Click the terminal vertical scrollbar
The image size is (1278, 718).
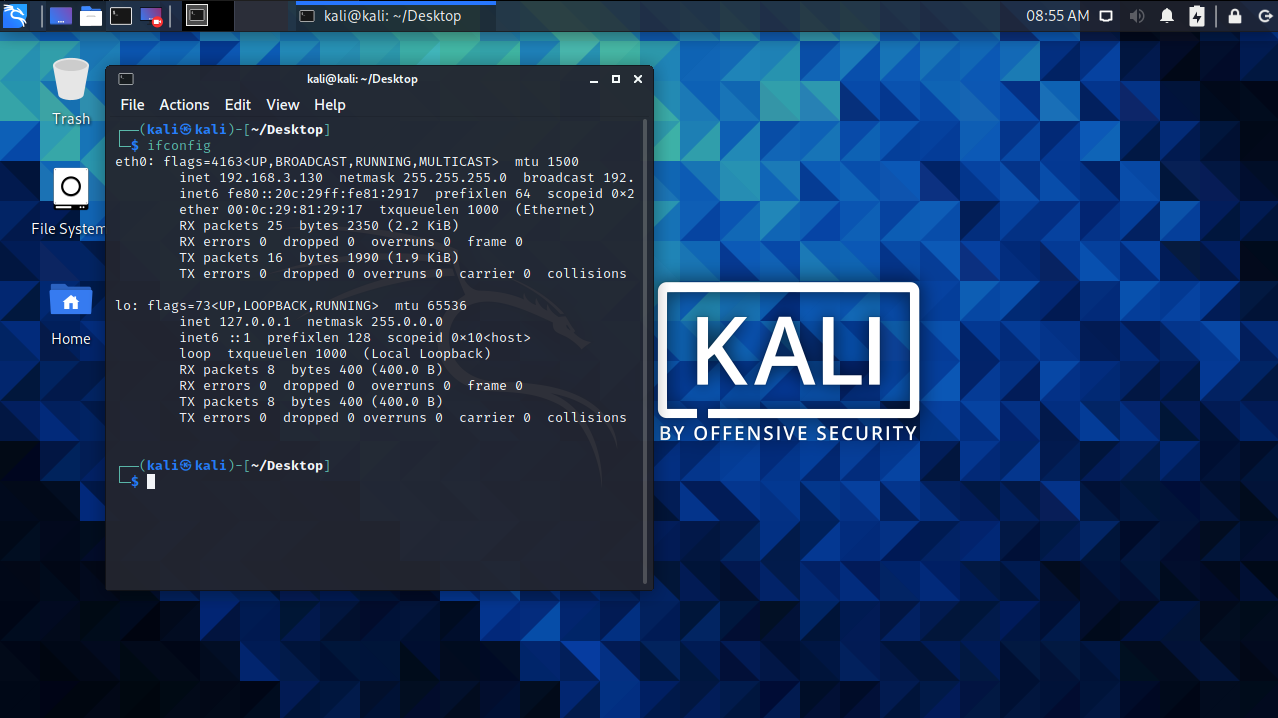(645, 350)
